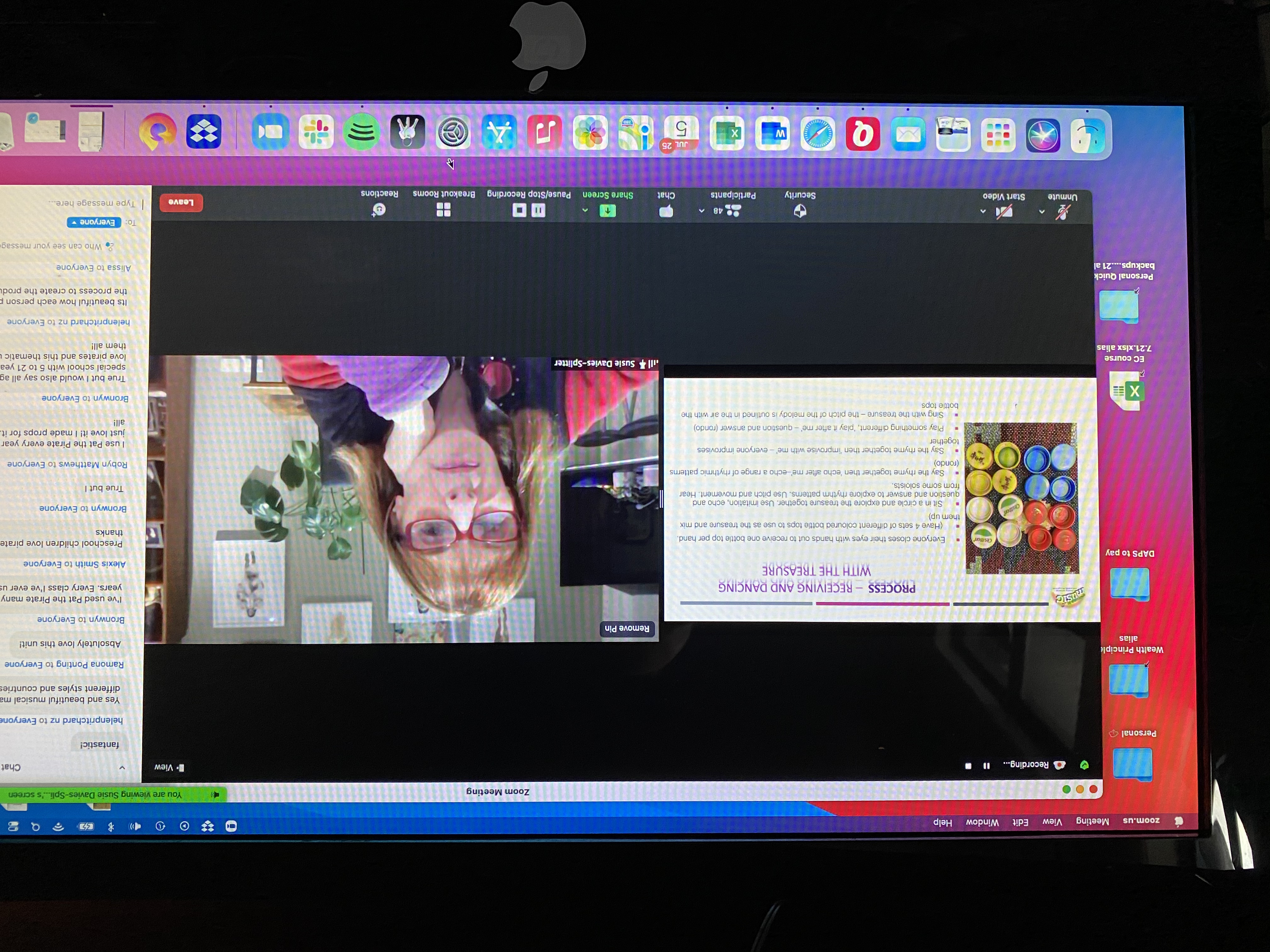Click the red Leave button
Viewport: 1270px width, 952px height.
(181, 202)
